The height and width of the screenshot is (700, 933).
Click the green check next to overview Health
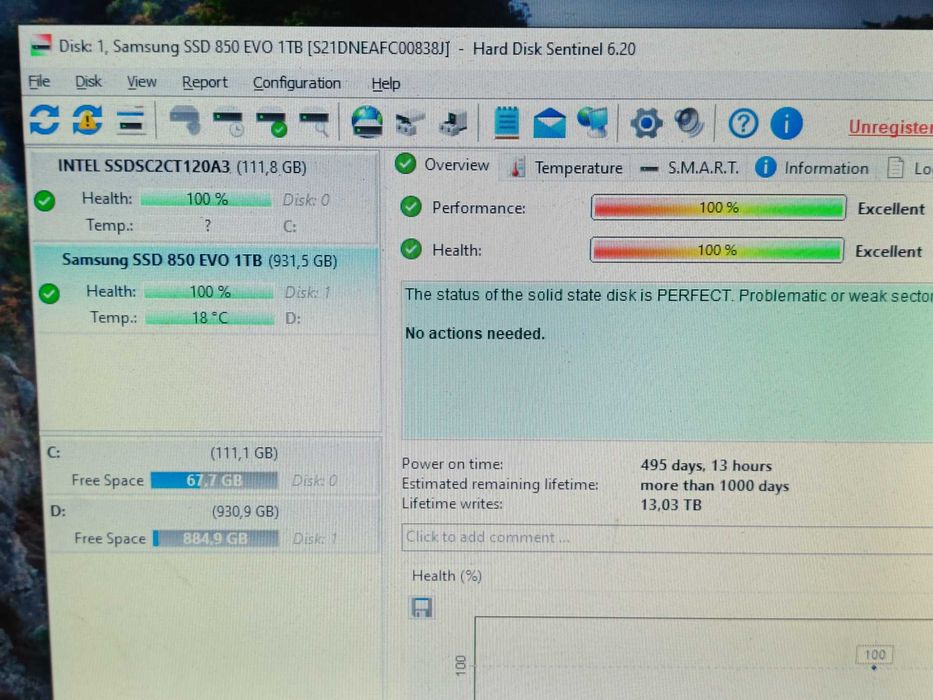click(411, 249)
